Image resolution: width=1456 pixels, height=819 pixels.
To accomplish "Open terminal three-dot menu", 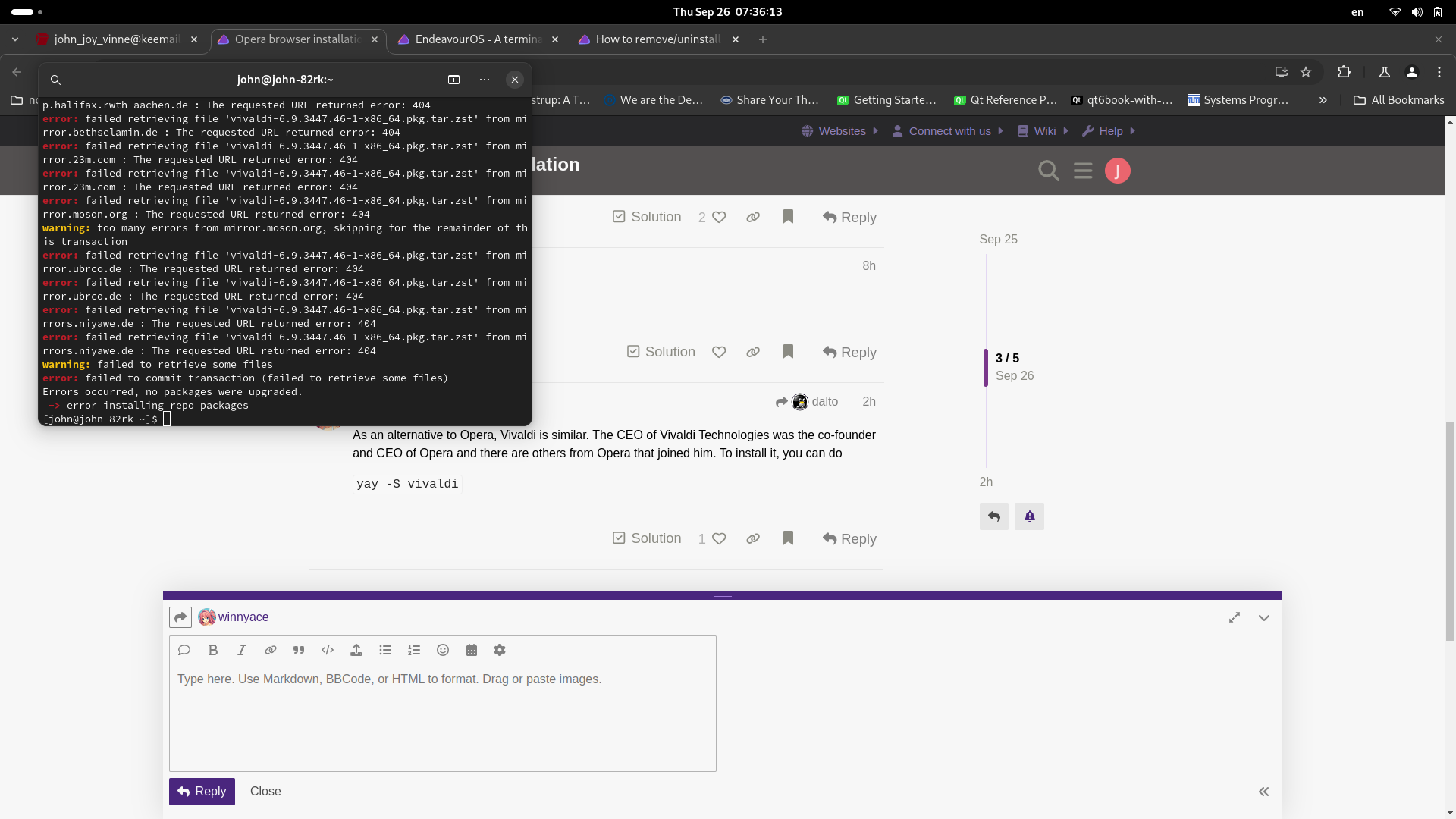I will click(x=485, y=80).
